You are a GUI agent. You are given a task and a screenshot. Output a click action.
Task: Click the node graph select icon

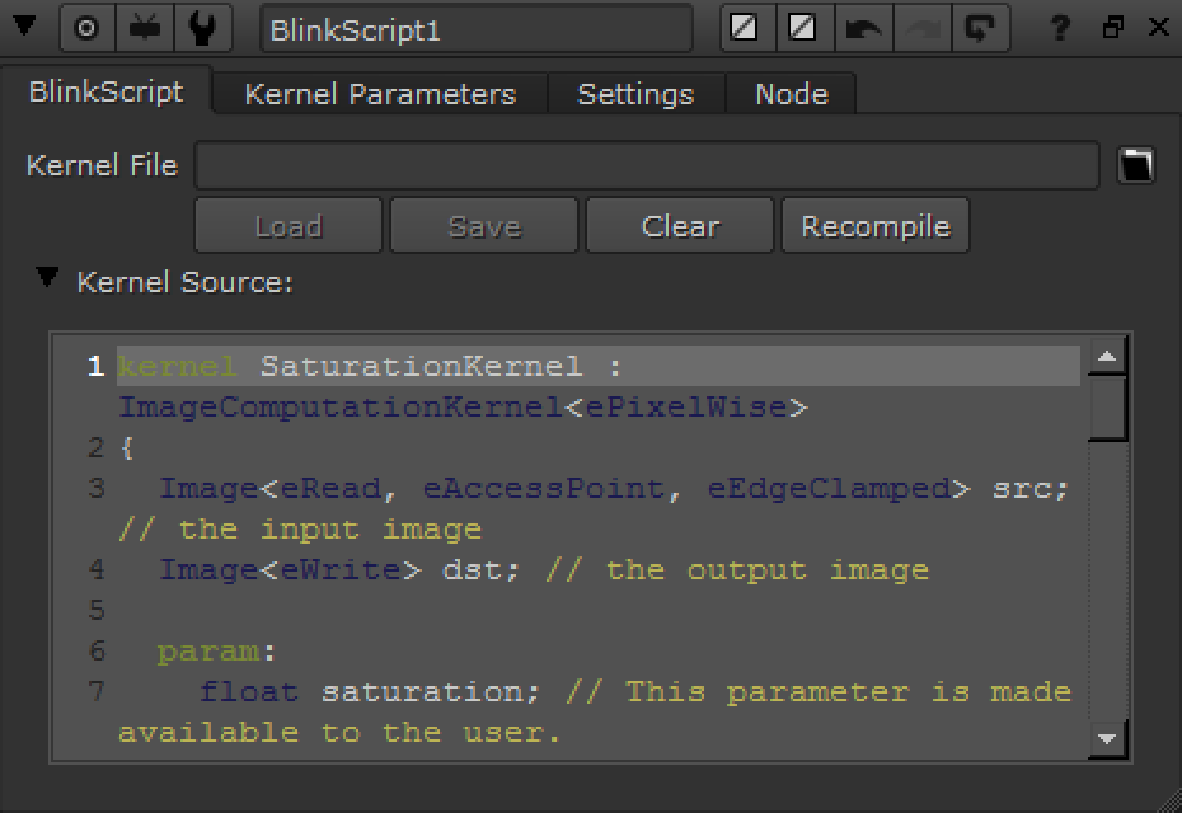pyautogui.click(x=146, y=29)
